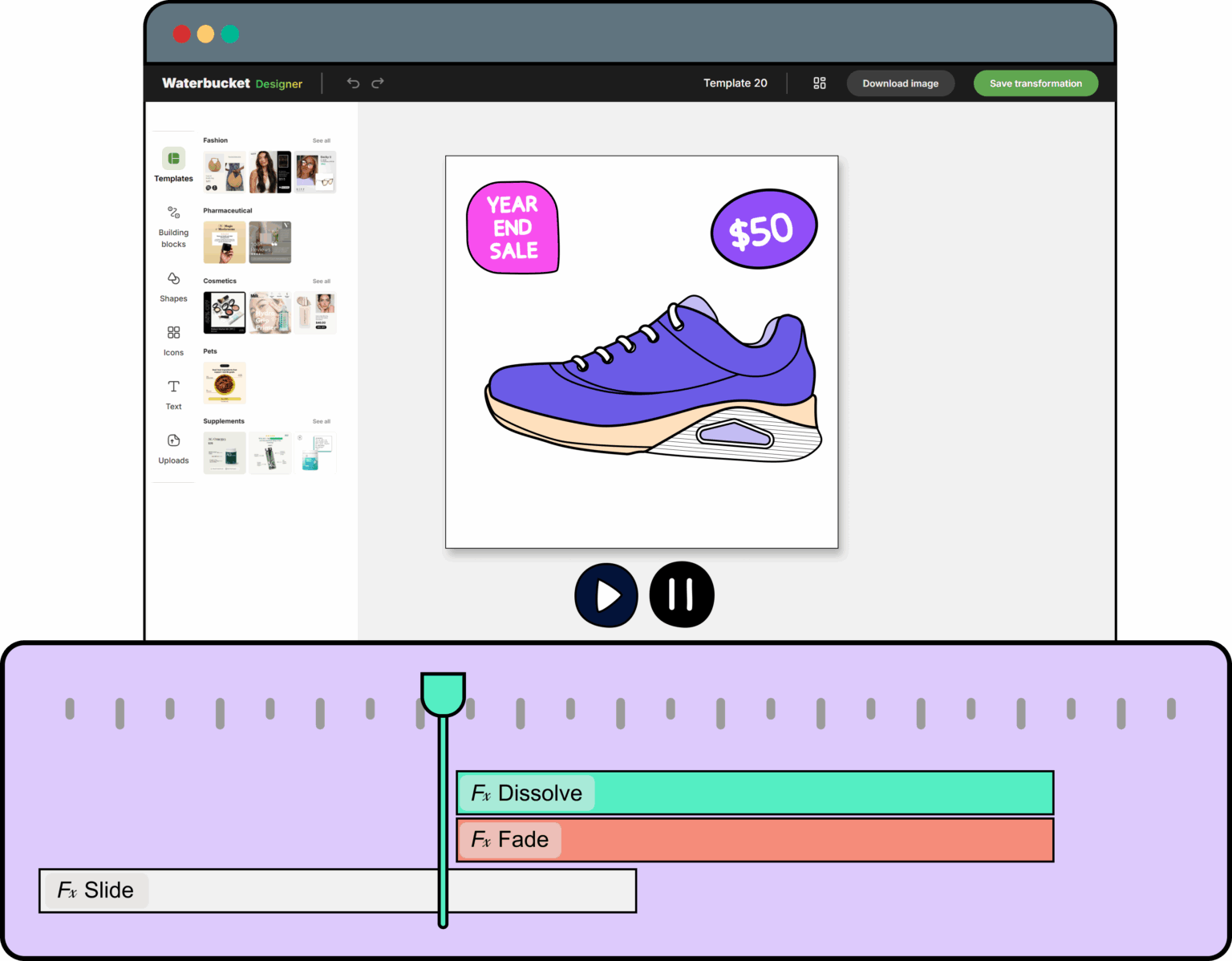Click the Fx Dissolve label chip
The width and height of the screenshot is (1232, 961).
(527, 793)
